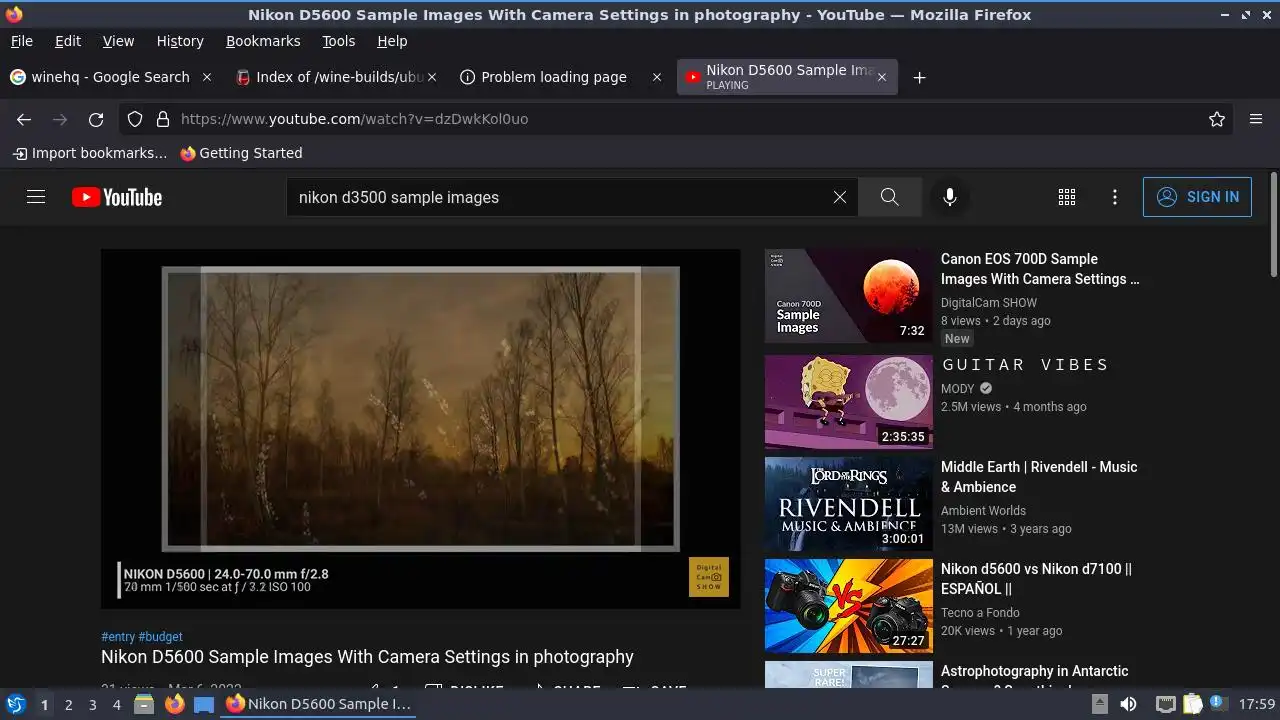This screenshot has width=1280, height=720.
Task: Open the Tools menu
Action: 338,41
